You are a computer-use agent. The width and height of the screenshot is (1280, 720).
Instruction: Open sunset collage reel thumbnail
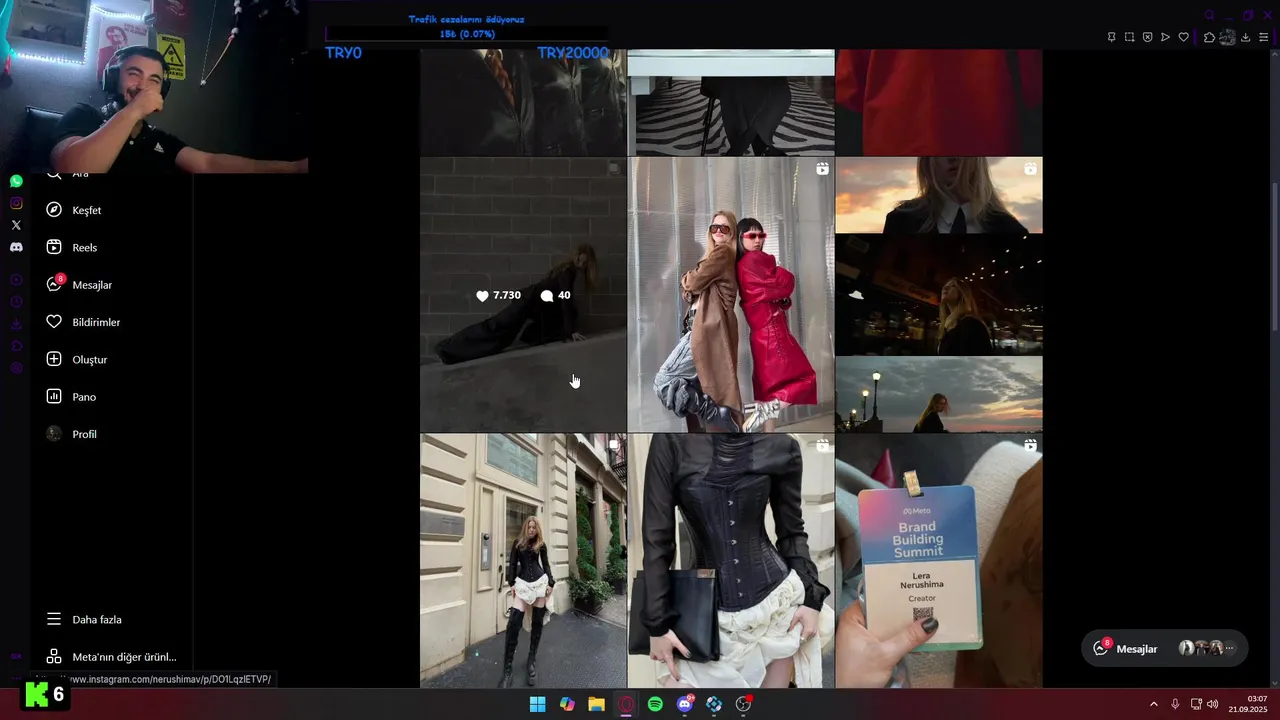pos(939,294)
